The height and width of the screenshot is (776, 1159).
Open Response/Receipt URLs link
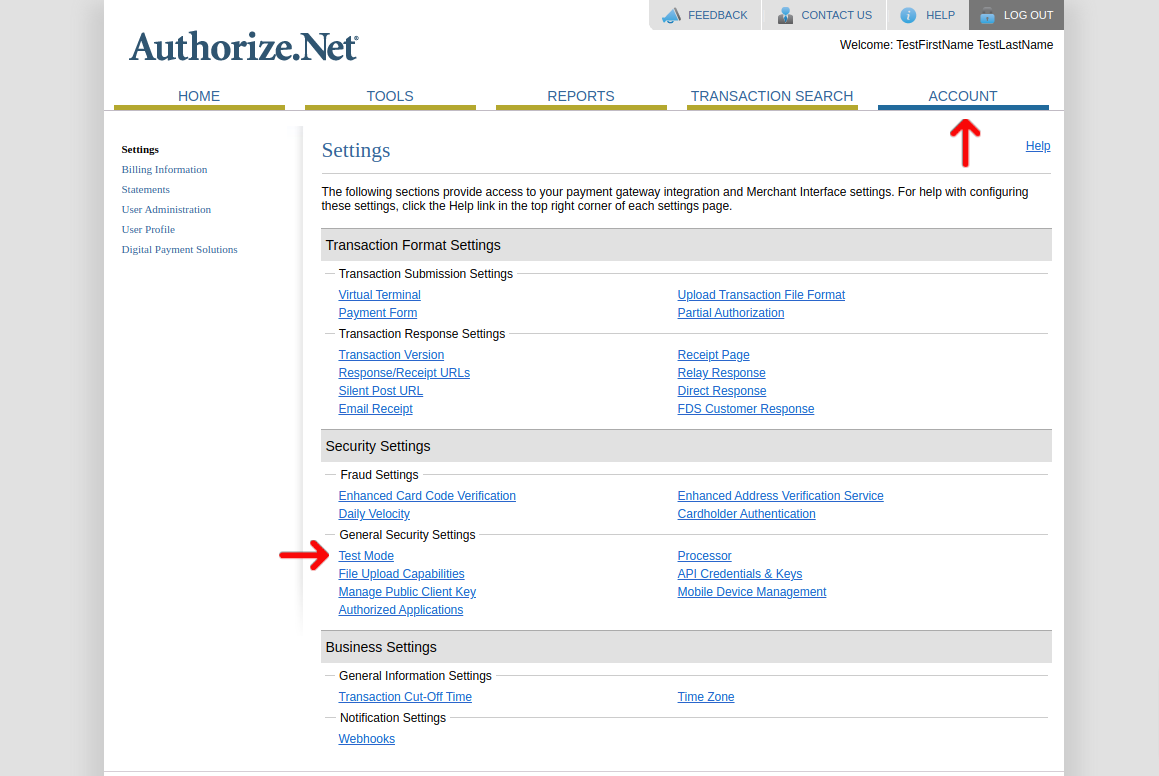404,373
